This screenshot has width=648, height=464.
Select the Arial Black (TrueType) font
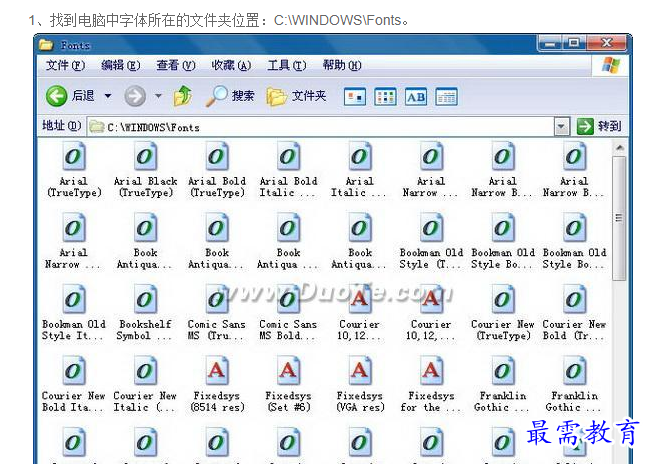pyautogui.click(x=145, y=170)
